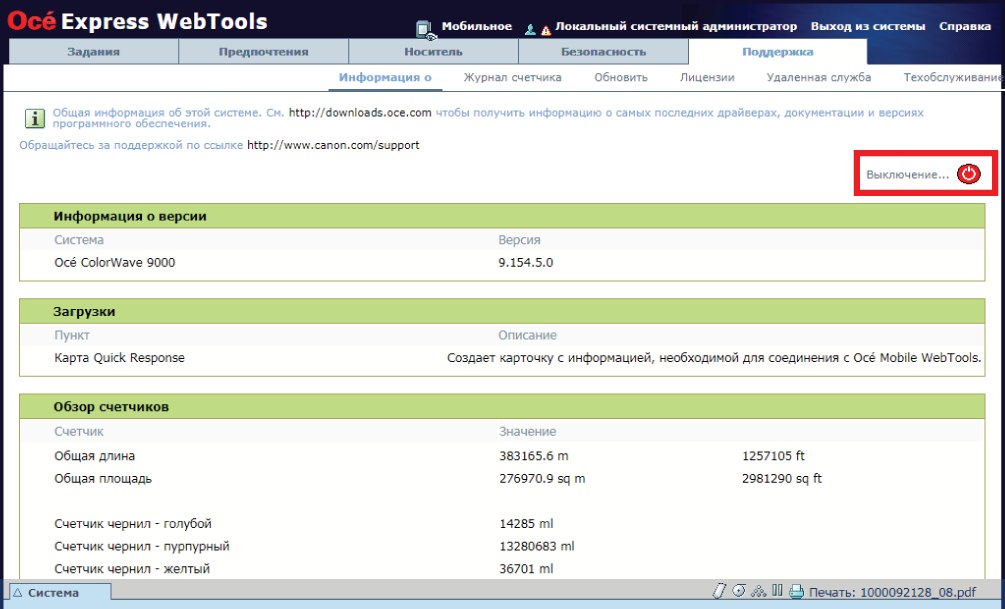This screenshot has height=609, width=1005.
Task: Open the Обновить sub-tab
Action: (x=621, y=78)
